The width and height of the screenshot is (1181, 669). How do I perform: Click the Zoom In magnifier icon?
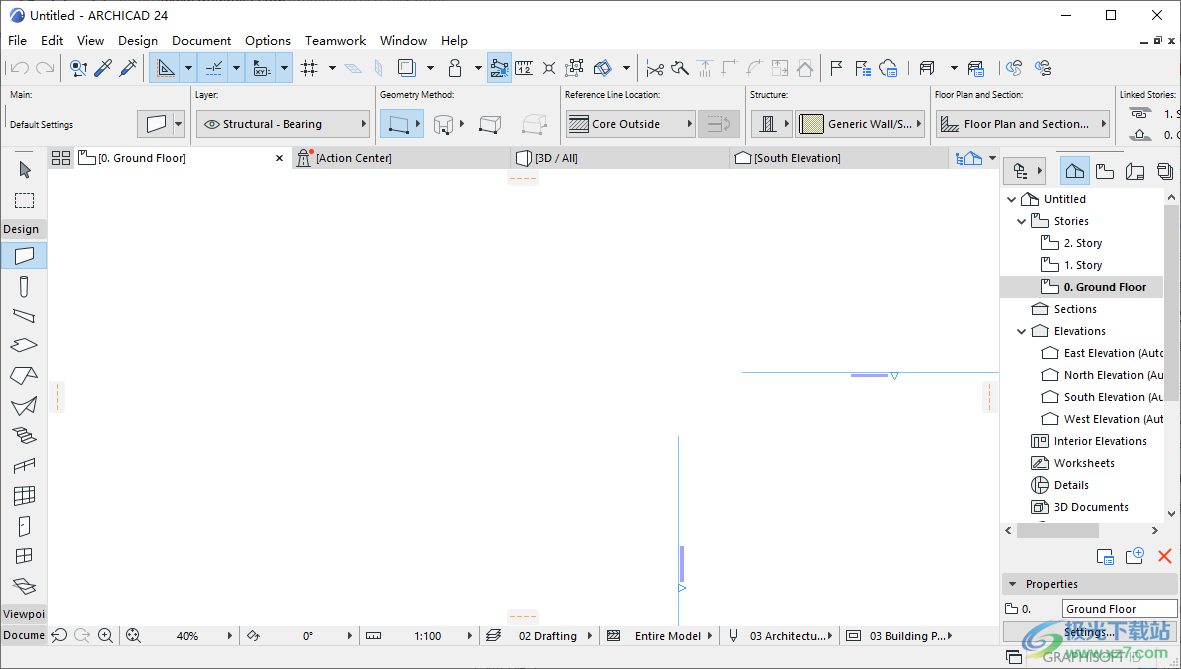pyautogui.click(x=105, y=636)
